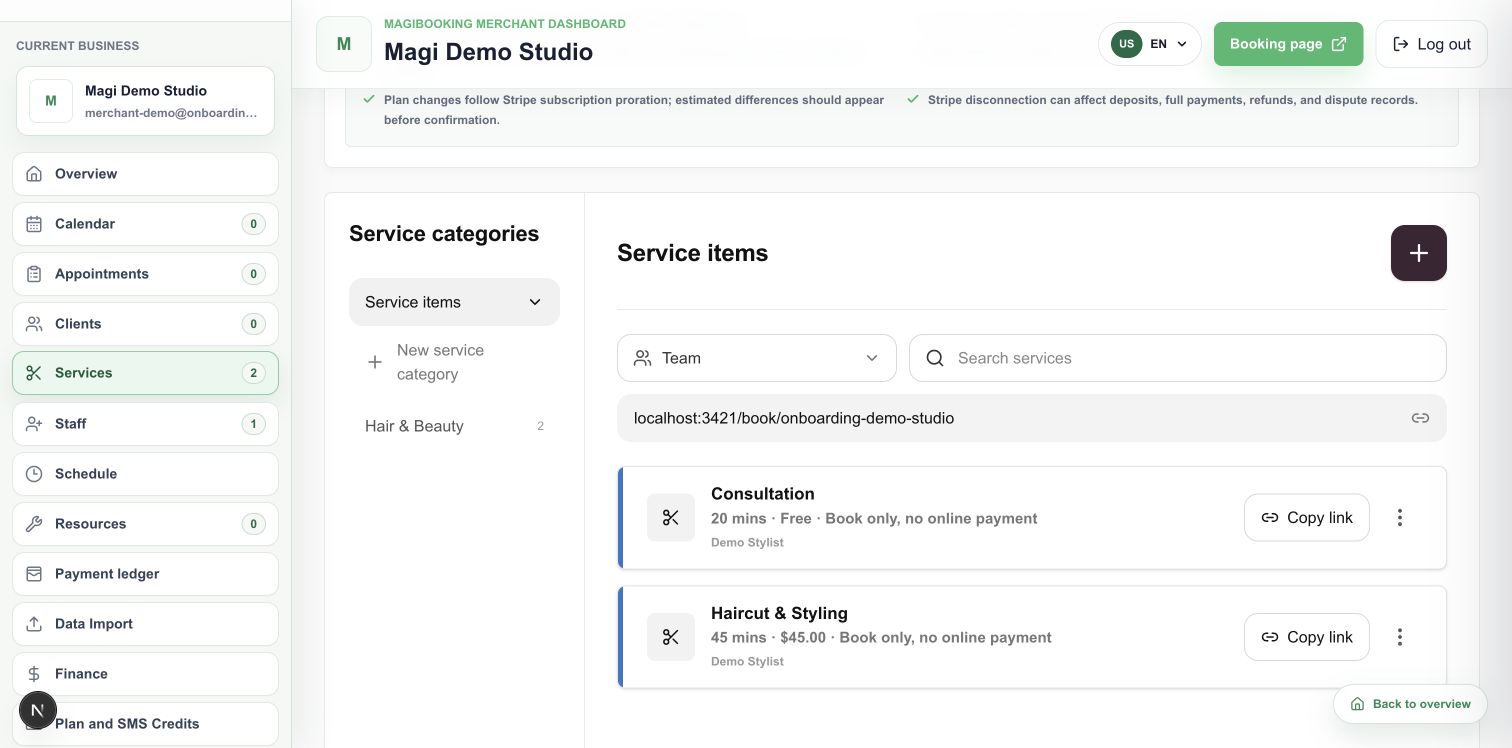Click the Service categories heading

point(444,234)
